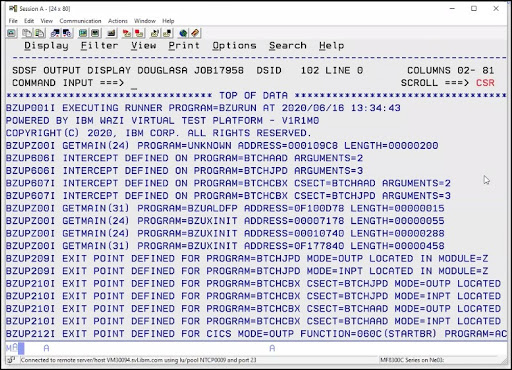Click BZUP210I CSECT=BTCHJPD MODE=INPT line
This screenshot has width=512, height=370.
[x=253, y=296]
